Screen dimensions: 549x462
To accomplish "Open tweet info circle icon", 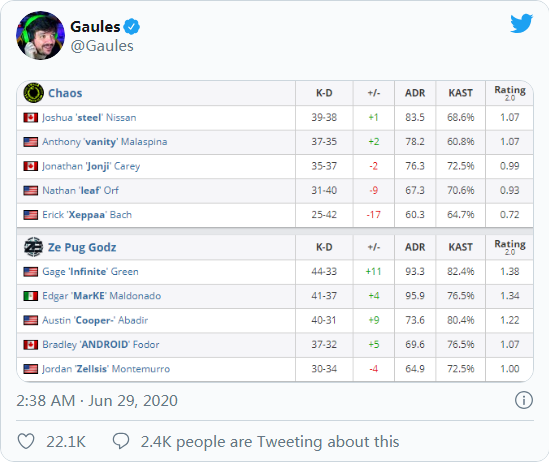I will coord(524,400).
